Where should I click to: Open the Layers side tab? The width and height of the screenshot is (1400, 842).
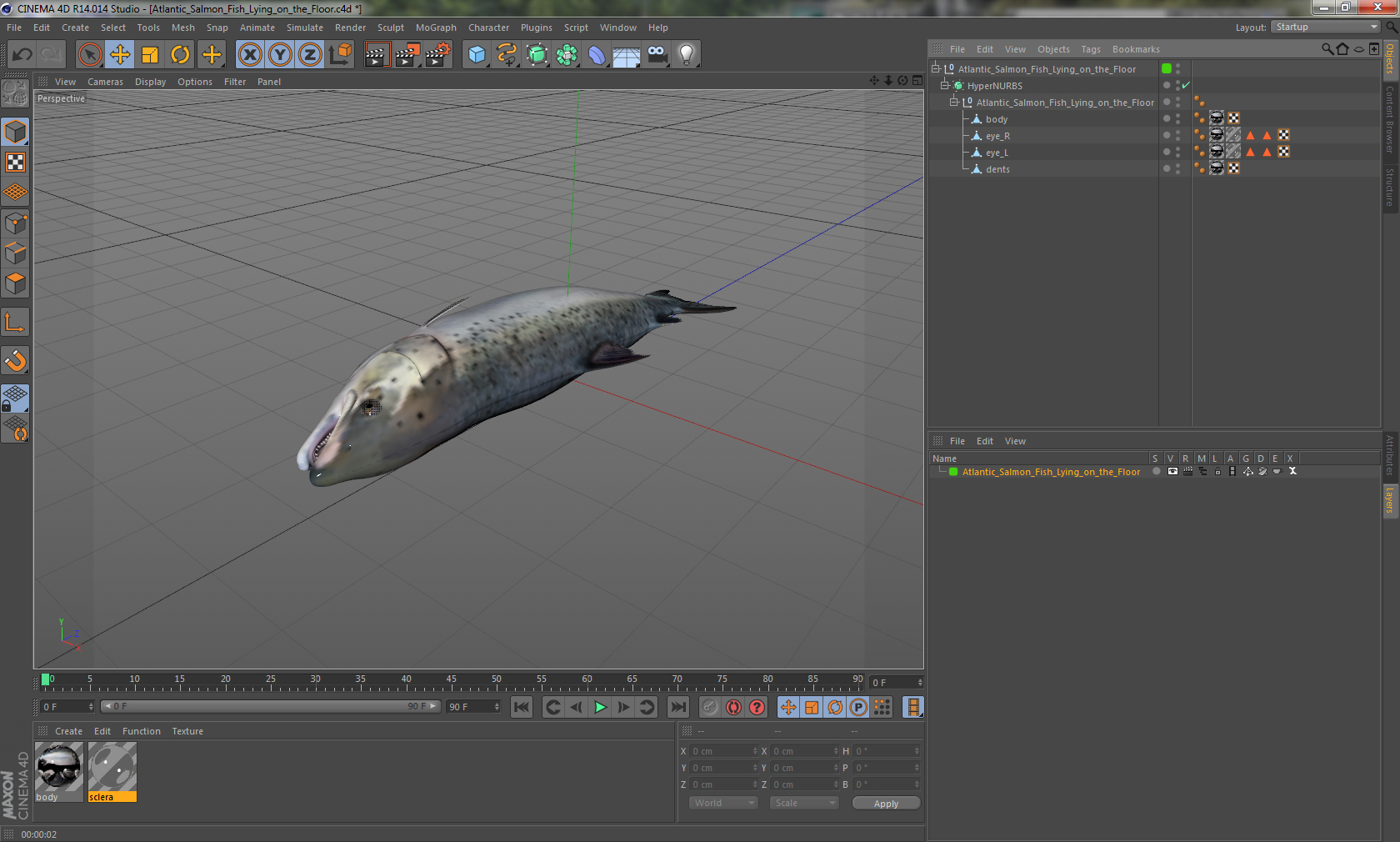click(1390, 501)
